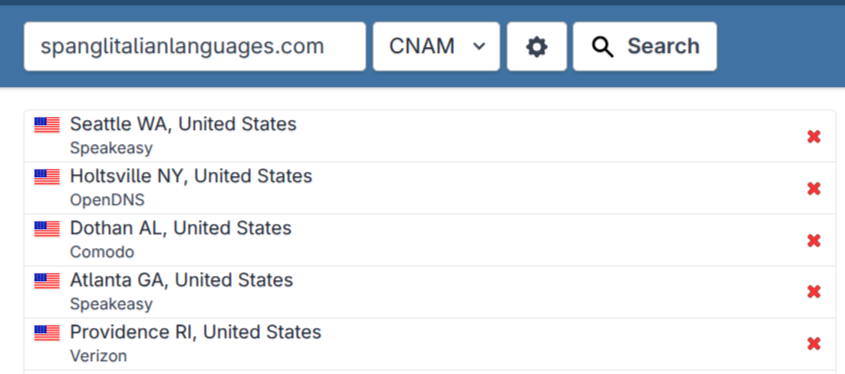Select the Holtsville NY OpenDNS row
The image size is (845, 374).
(430, 188)
